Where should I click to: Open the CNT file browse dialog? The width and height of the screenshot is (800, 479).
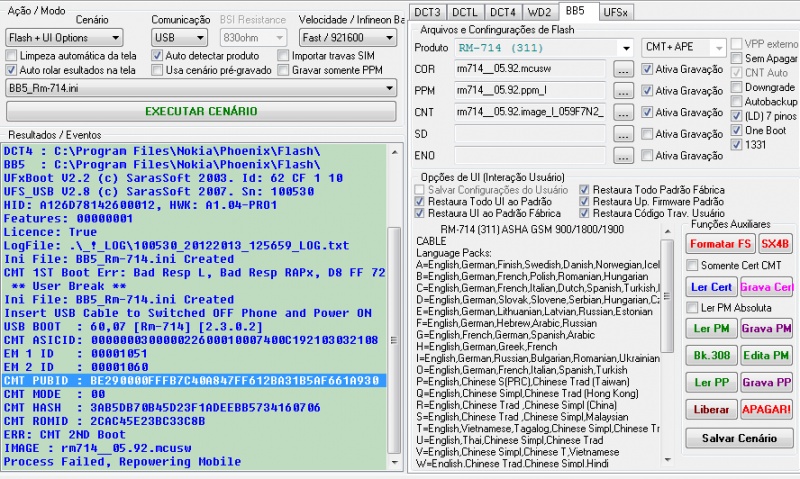coord(622,112)
